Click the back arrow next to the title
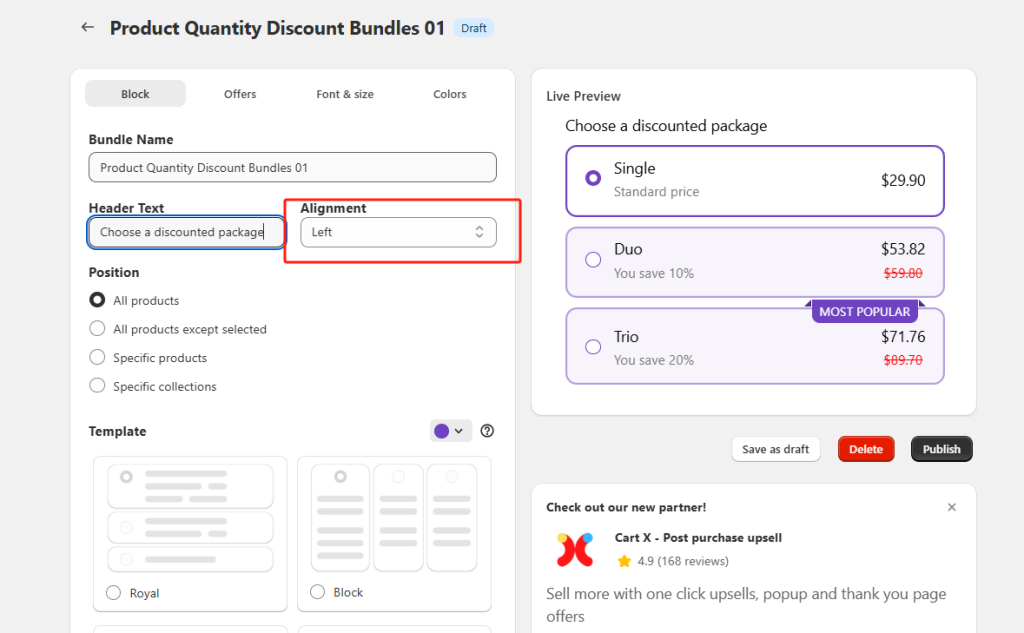Viewport: 1024px width, 633px height. coord(87,27)
